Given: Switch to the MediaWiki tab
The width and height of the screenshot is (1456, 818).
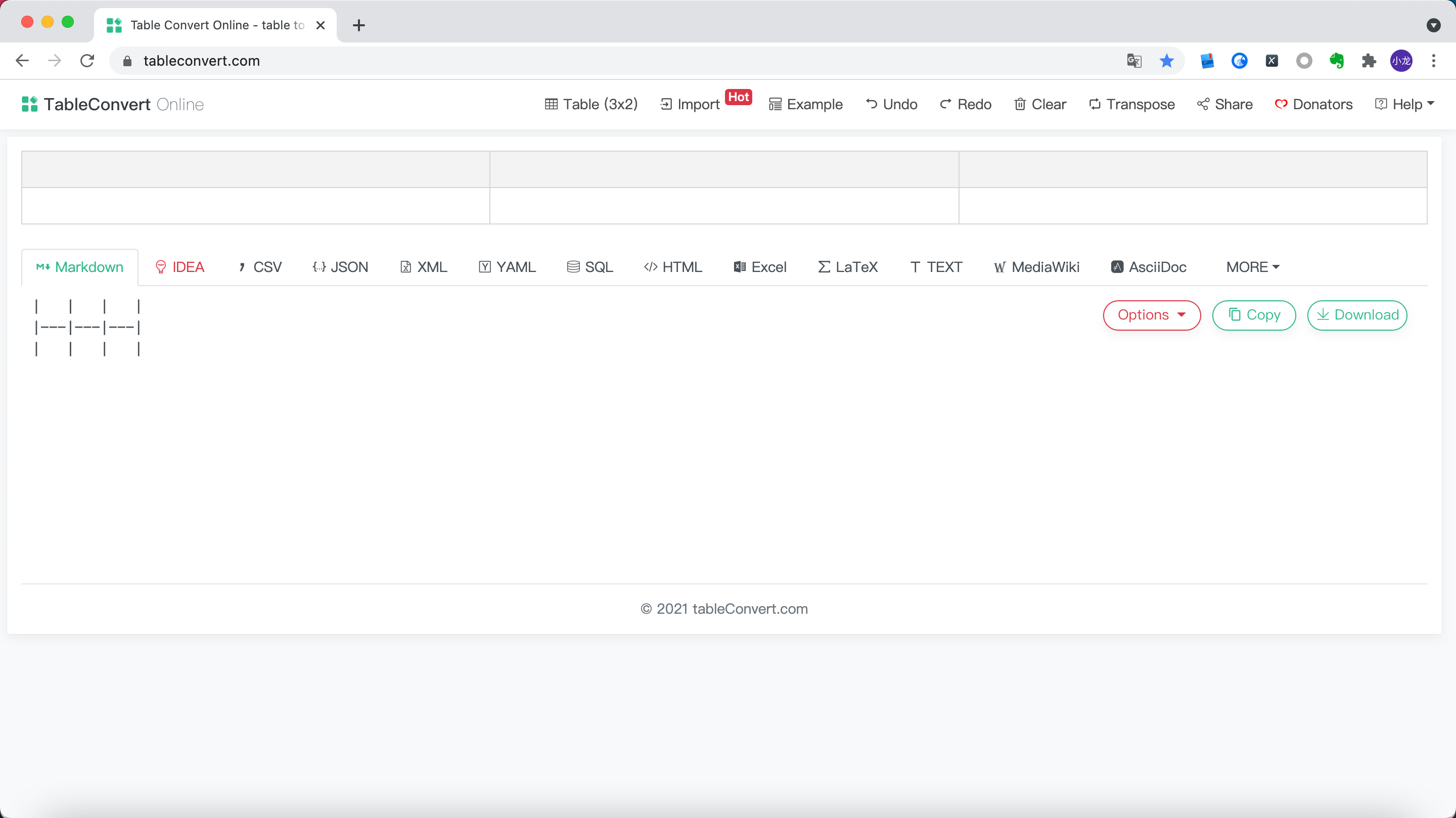Looking at the screenshot, I should coord(1037,267).
